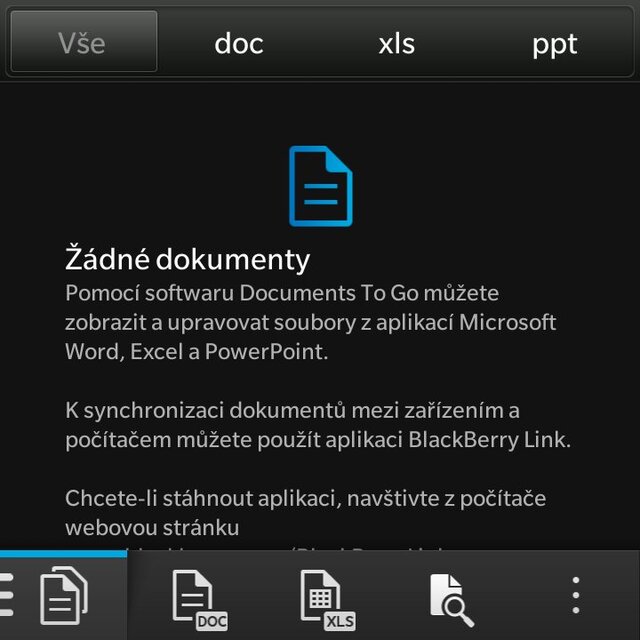This screenshot has width=640, height=640.
Task: Tap the 'Žádné dokumenty' heading
Action: [x=187, y=259]
